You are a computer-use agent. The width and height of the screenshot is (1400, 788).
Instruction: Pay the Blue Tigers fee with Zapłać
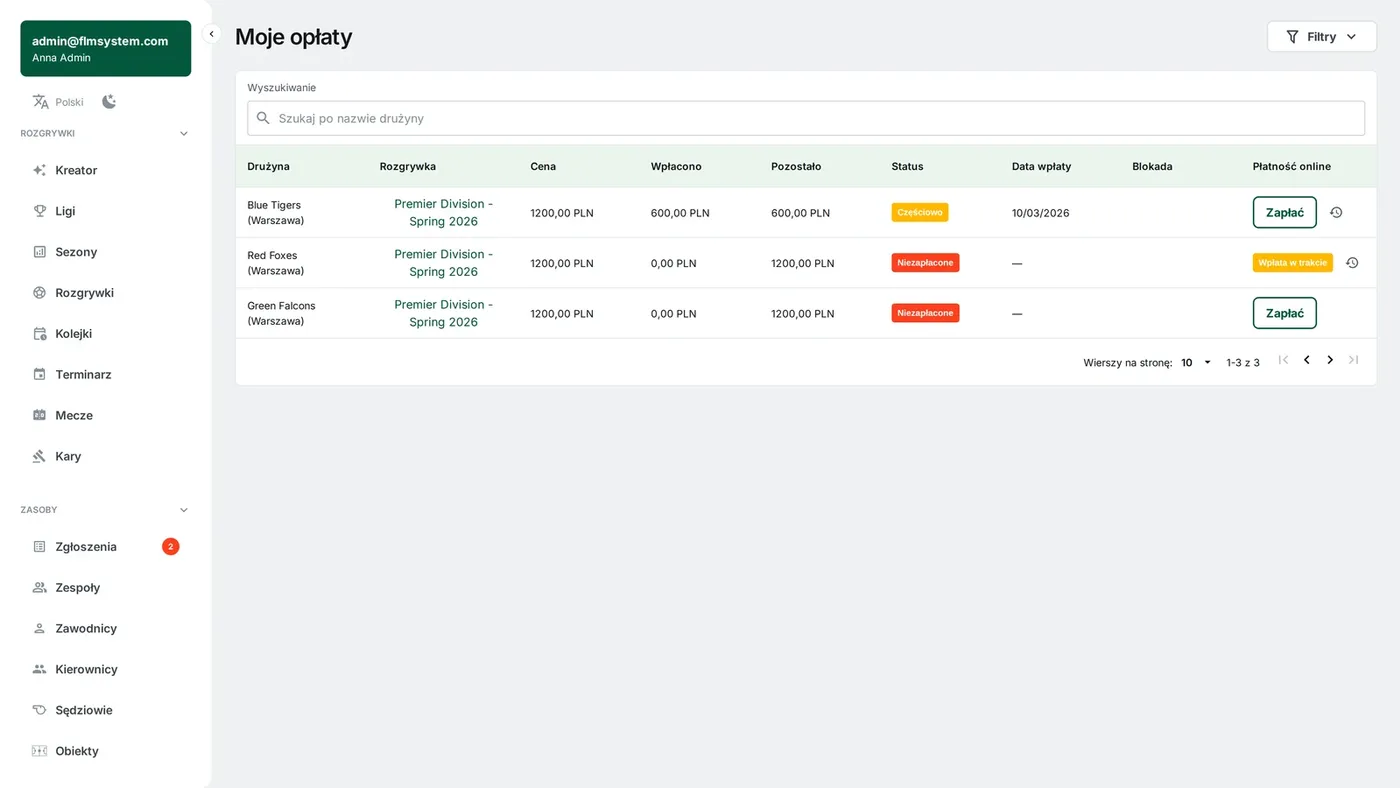pyautogui.click(x=1285, y=213)
